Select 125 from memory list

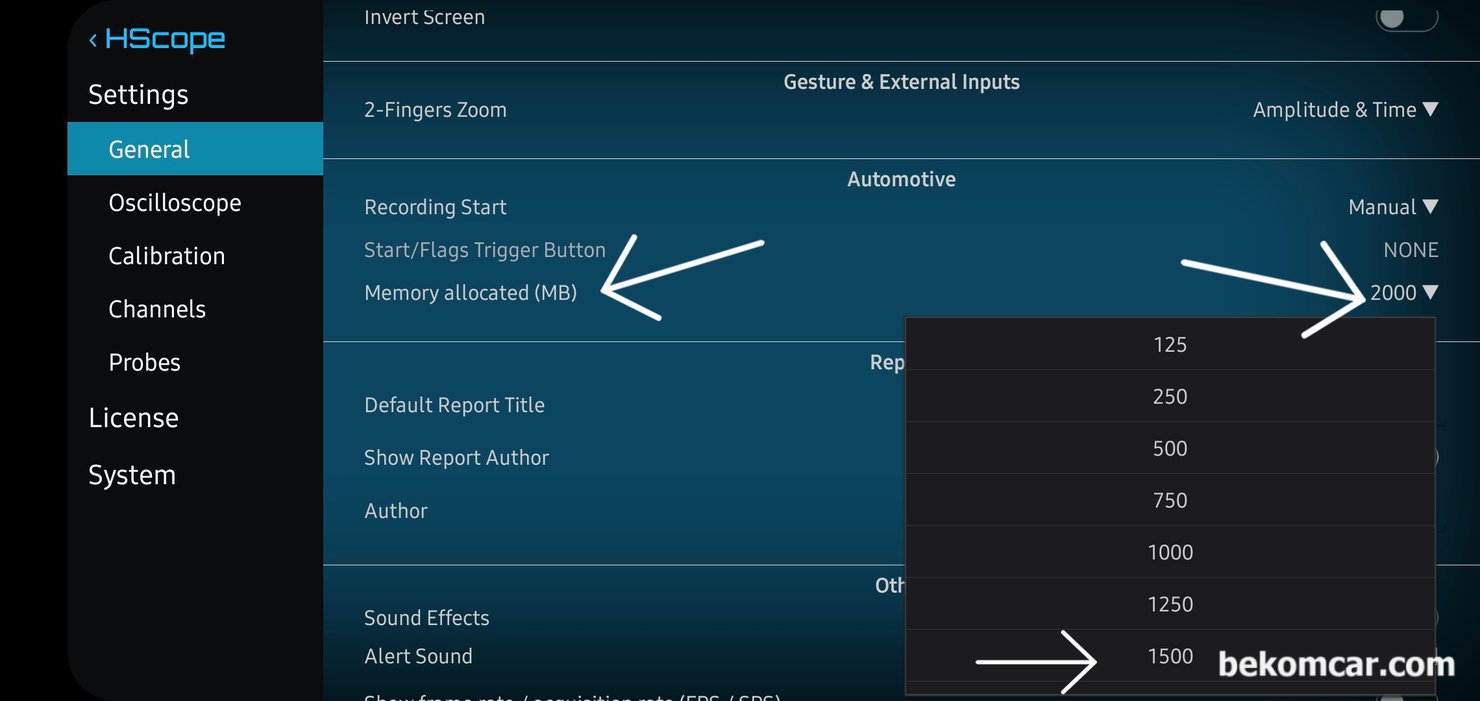tap(1169, 345)
